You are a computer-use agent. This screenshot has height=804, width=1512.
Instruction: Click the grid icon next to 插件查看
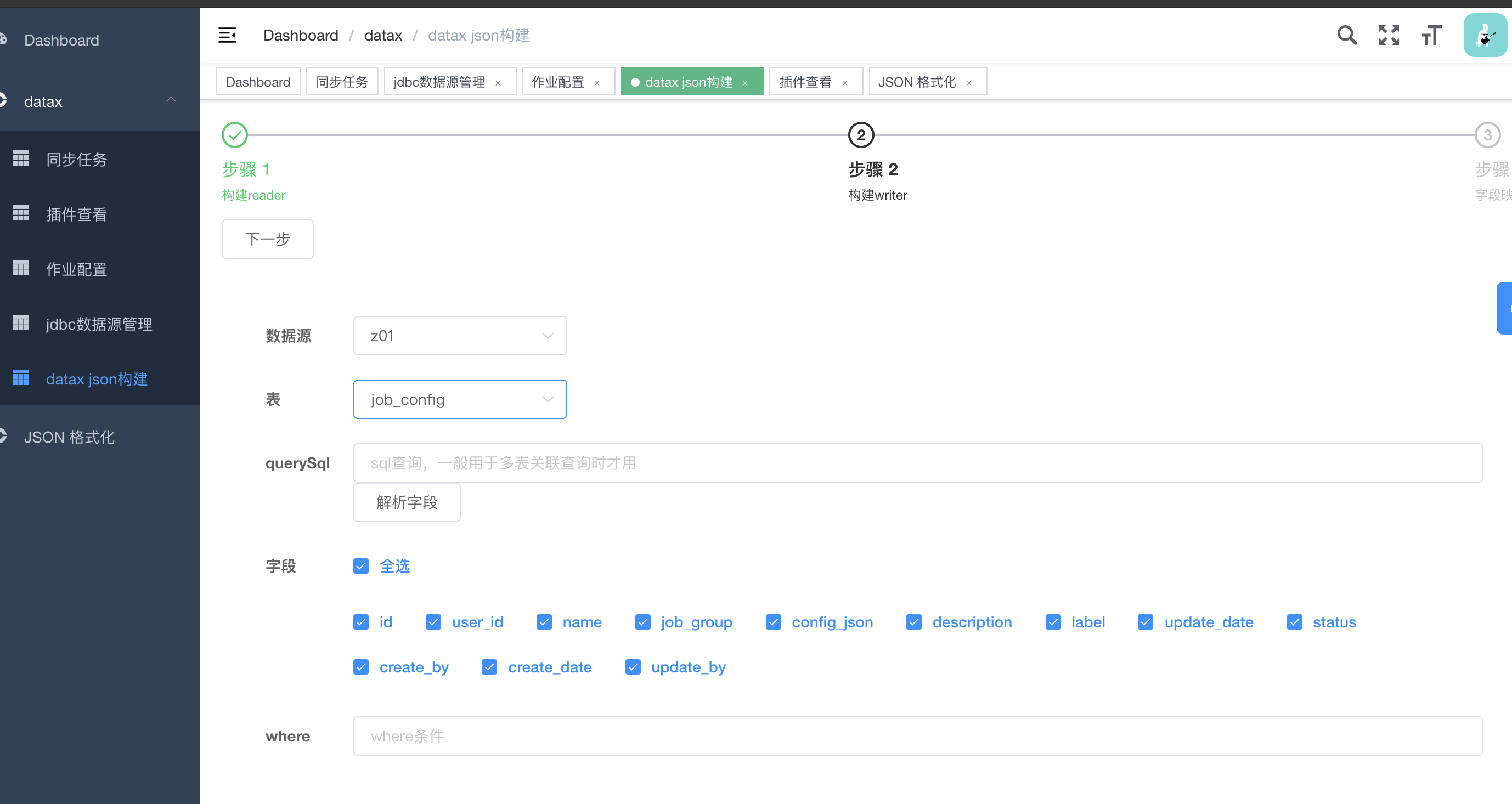pyautogui.click(x=21, y=214)
